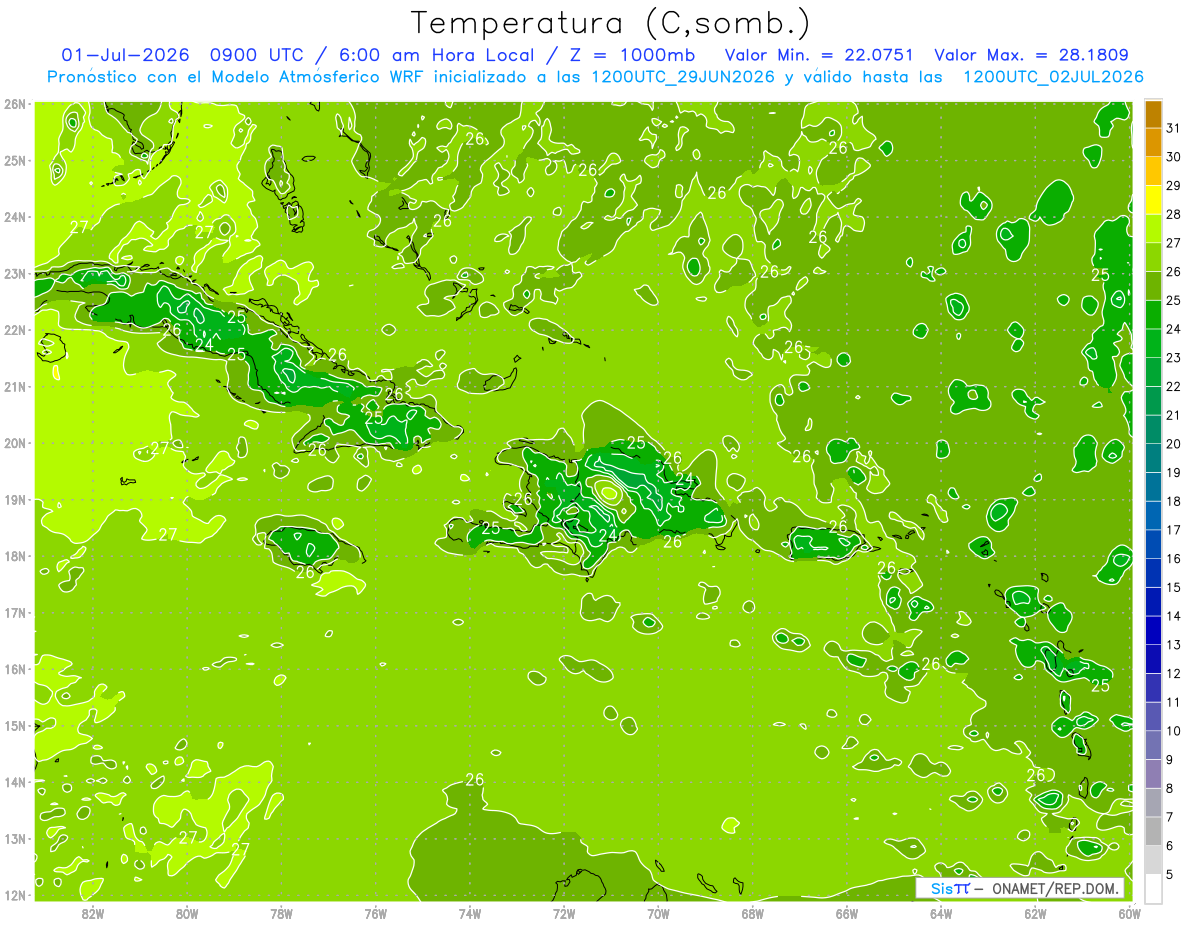Select the orange colorbar swatch between 30 and 31
Viewport: 1200px width, 927px height.
[1153, 143]
